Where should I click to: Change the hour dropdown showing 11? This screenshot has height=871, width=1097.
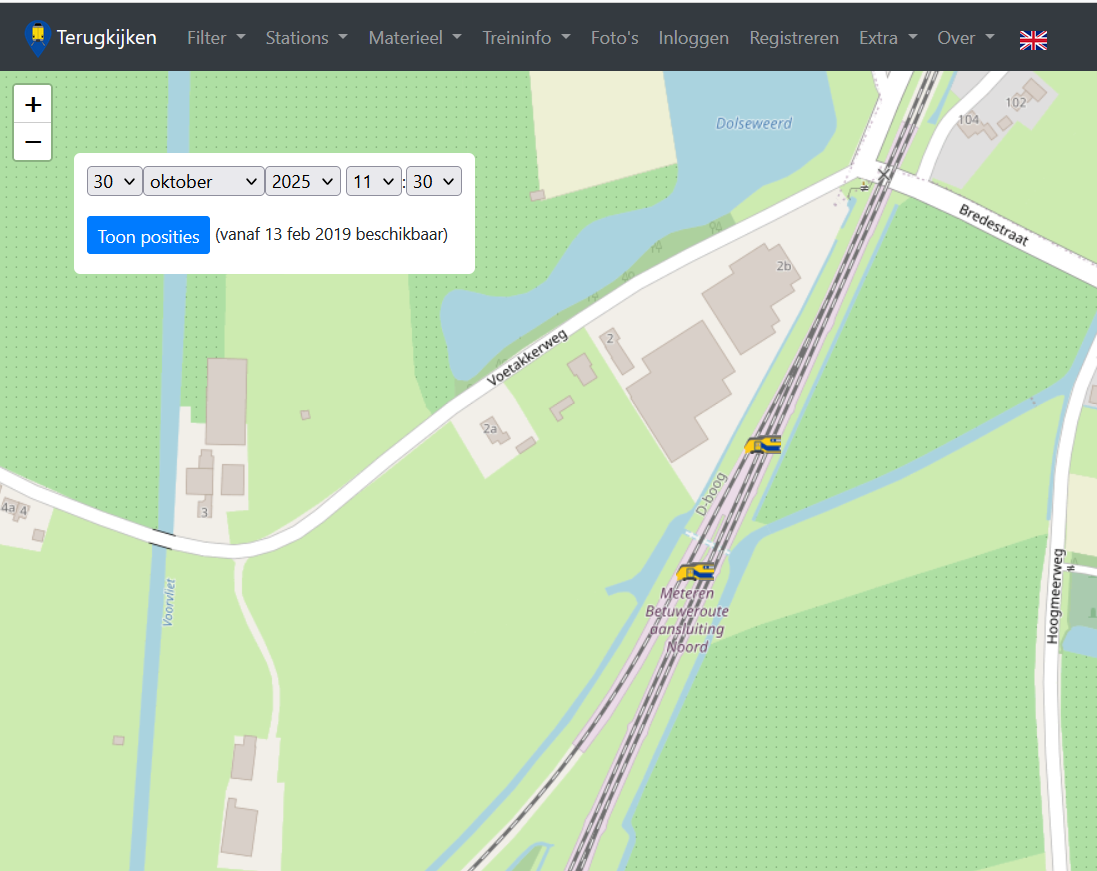pyautogui.click(x=374, y=182)
